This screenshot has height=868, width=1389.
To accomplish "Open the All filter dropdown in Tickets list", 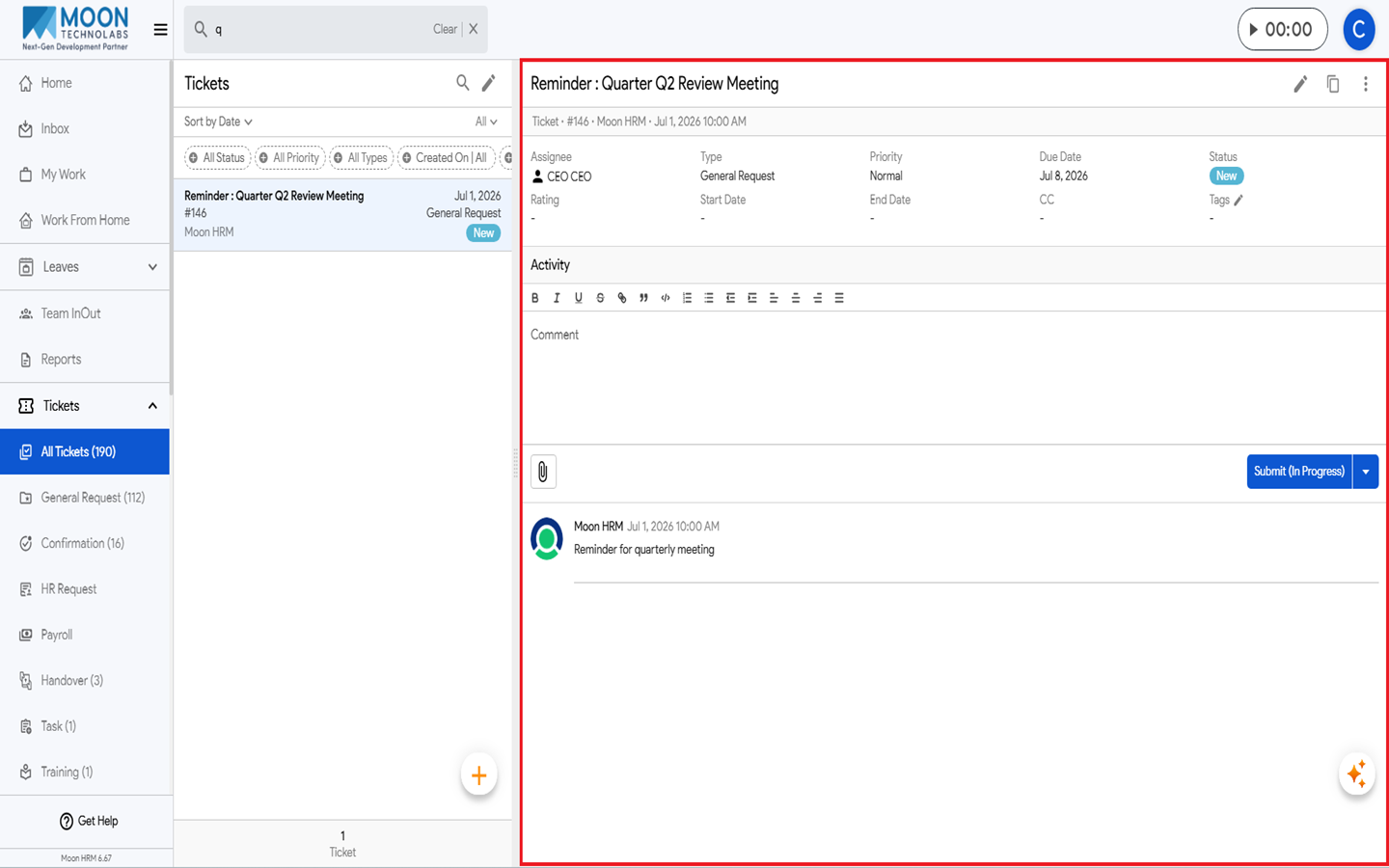I will pyautogui.click(x=486, y=122).
